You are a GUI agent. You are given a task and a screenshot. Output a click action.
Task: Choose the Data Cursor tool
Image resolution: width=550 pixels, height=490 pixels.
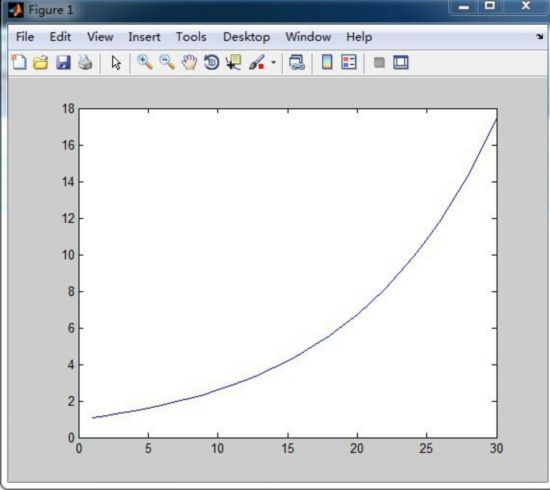pos(234,62)
